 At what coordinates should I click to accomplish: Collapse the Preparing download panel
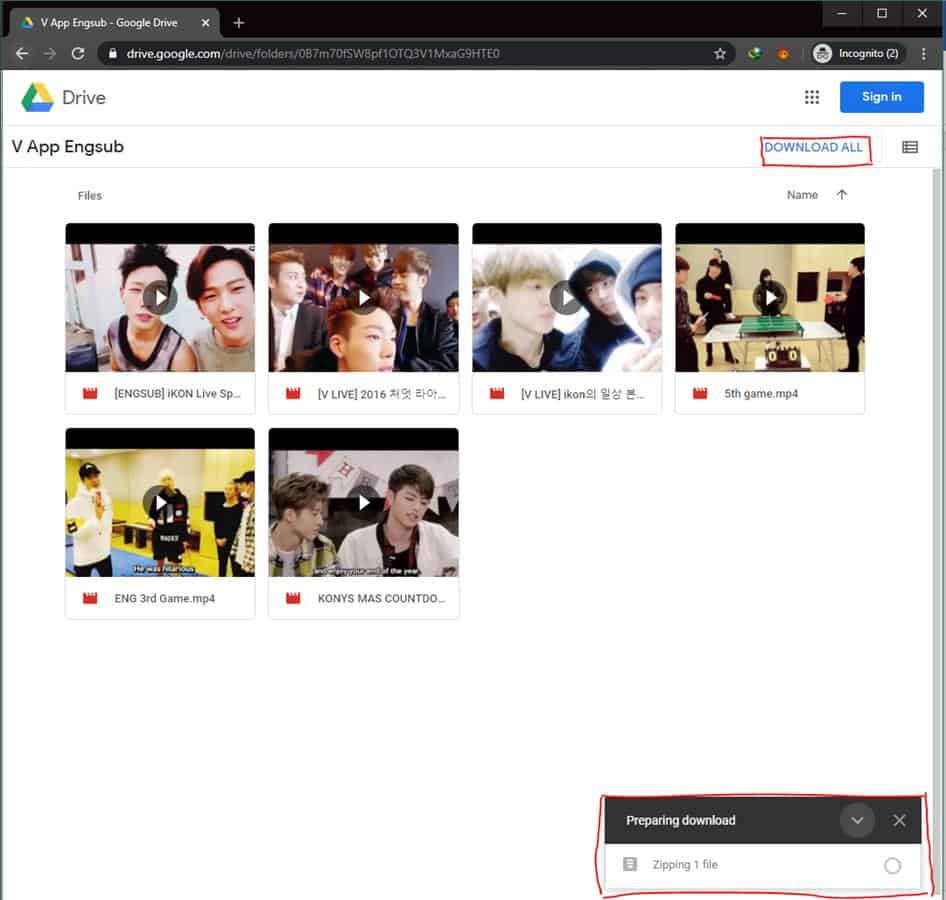point(857,820)
